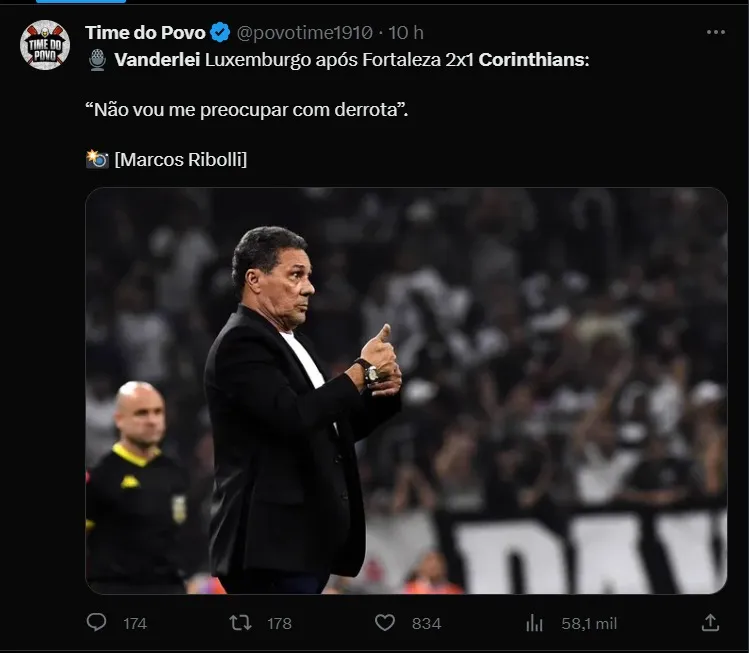The height and width of the screenshot is (653, 749).
Task: Like the tweet with the heart icon
Action: (x=385, y=622)
